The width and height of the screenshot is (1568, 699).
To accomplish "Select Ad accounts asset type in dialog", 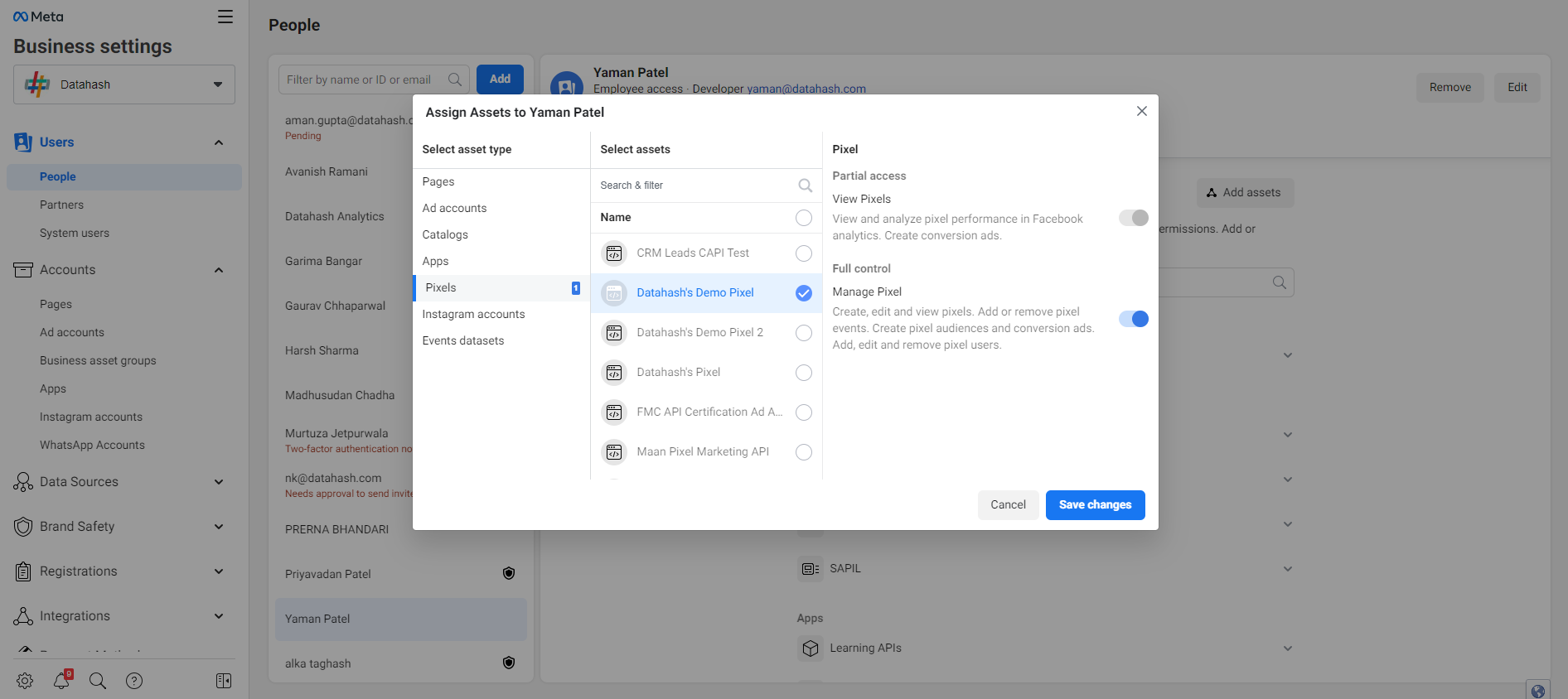I will point(501,209).
